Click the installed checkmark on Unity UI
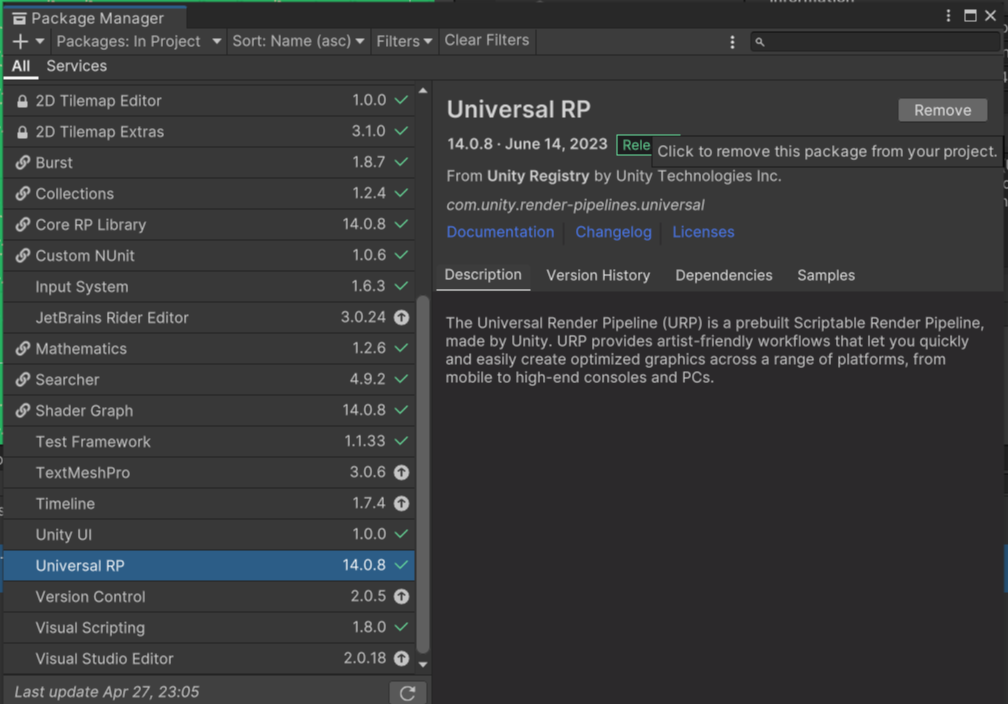Image resolution: width=1008 pixels, height=704 pixels. [x=401, y=534]
